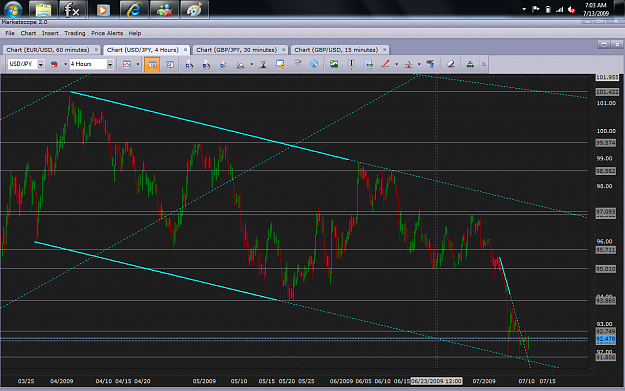The width and height of the screenshot is (625, 391).
Task: Select the red-green arrow marker tool
Action: pos(409,64)
